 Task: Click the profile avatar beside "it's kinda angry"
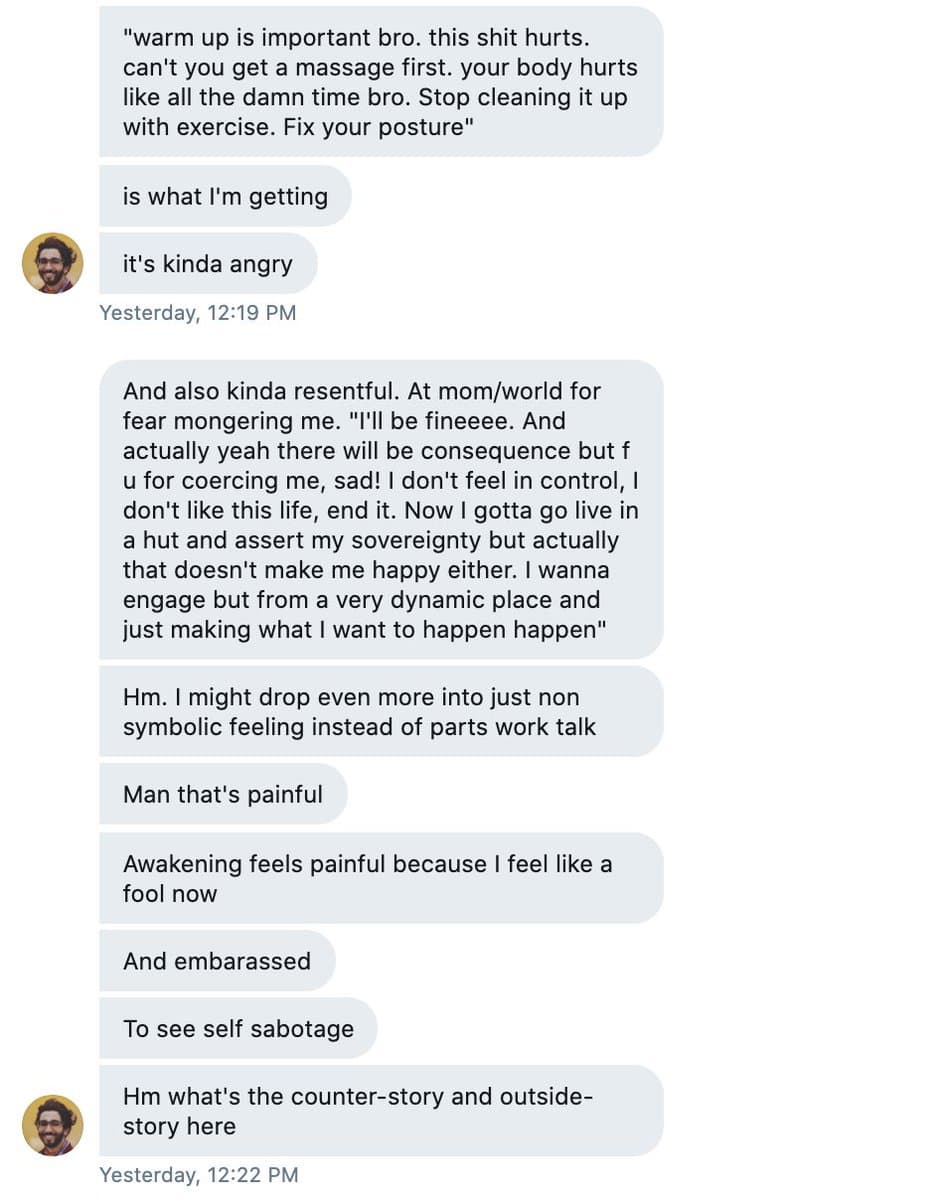point(53,263)
